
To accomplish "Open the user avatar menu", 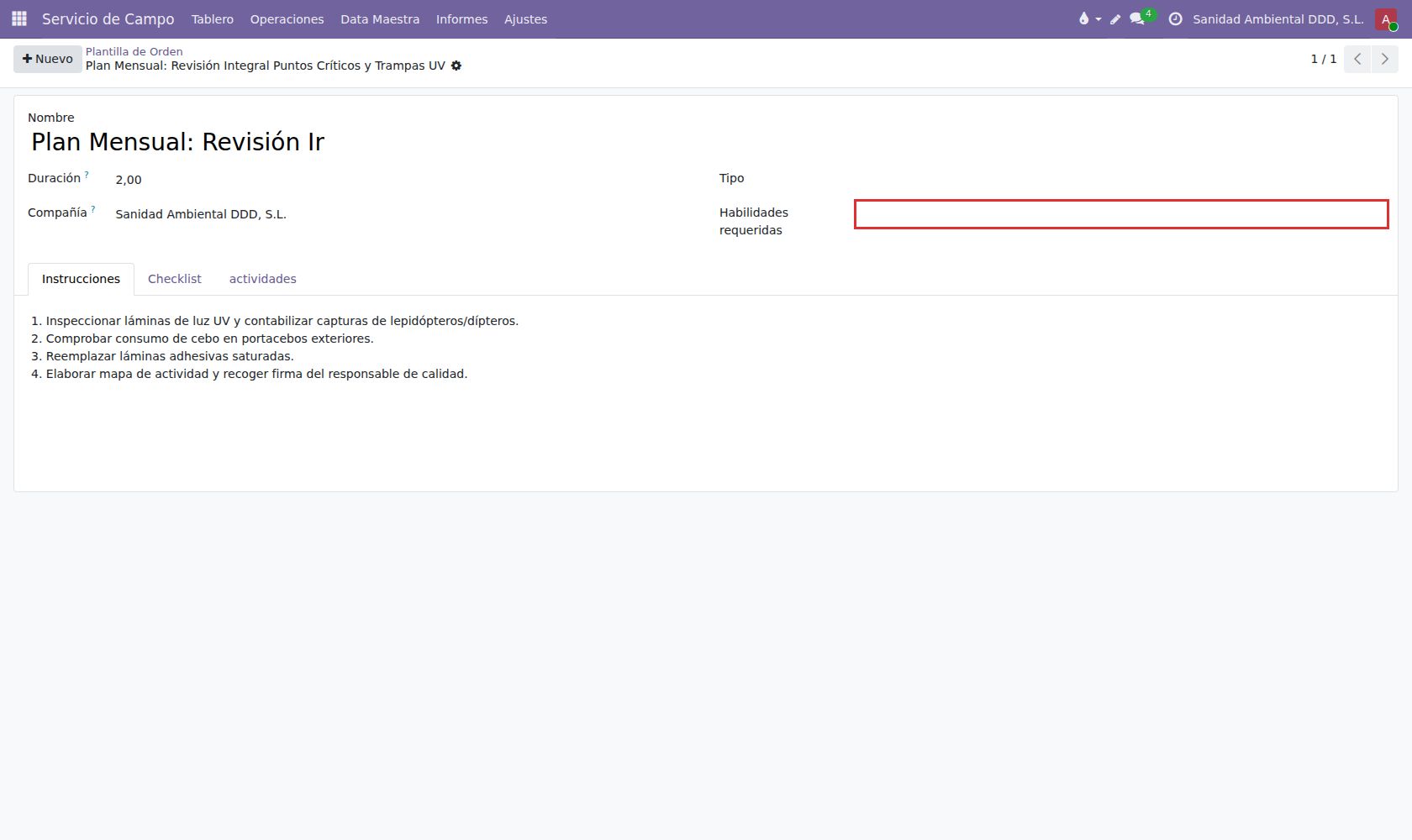I will point(1386,19).
